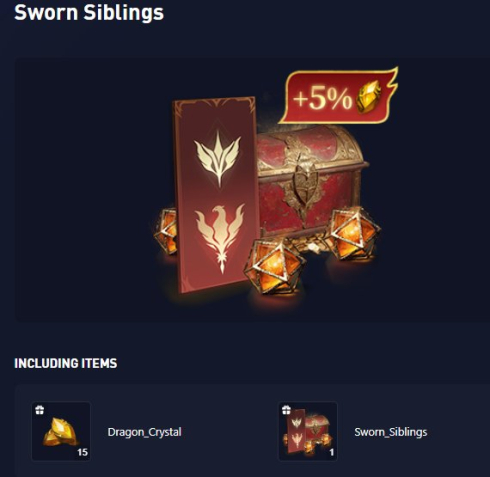This screenshot has width=490, height=477.
Task: Click the Dragon_Crystal item name
Action: [x=144, y=432]
